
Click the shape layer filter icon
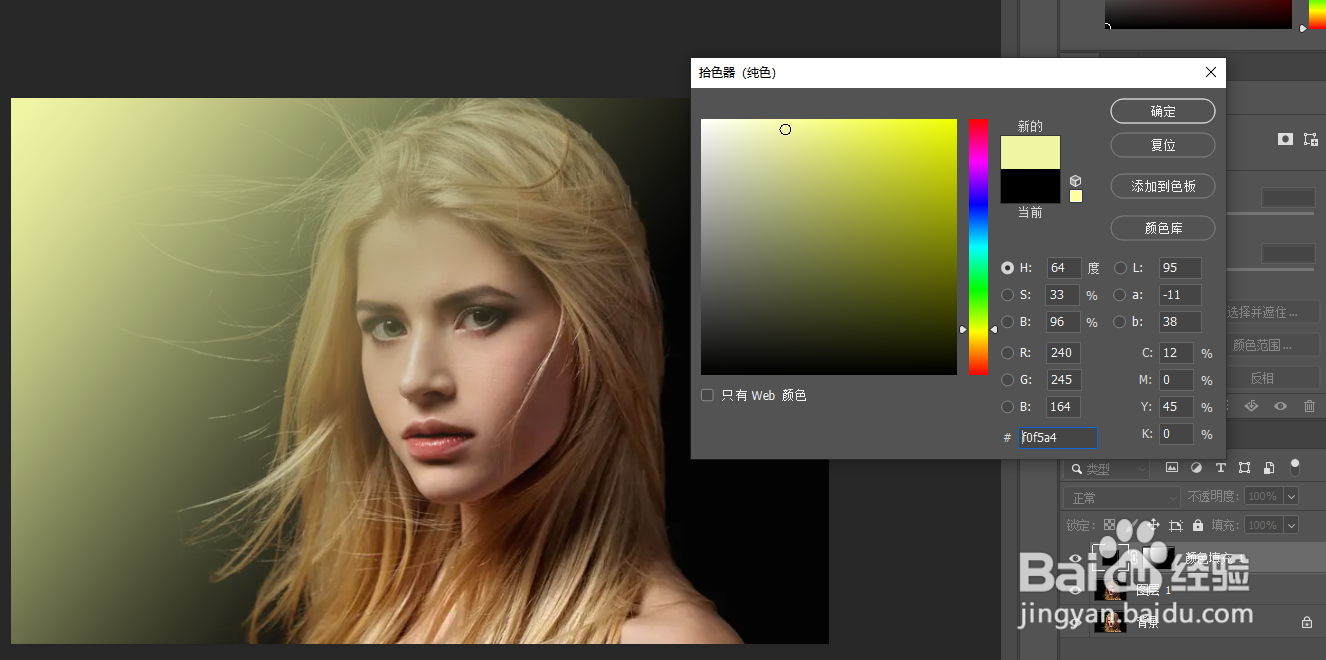(1244, 467)
